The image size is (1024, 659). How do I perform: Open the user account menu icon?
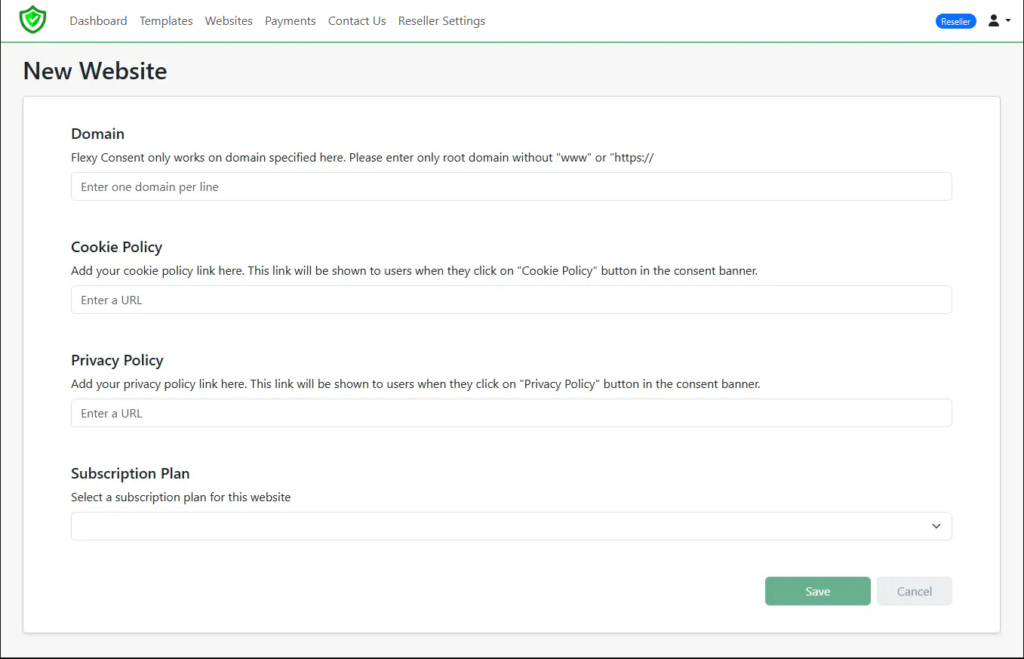(999, 21)
